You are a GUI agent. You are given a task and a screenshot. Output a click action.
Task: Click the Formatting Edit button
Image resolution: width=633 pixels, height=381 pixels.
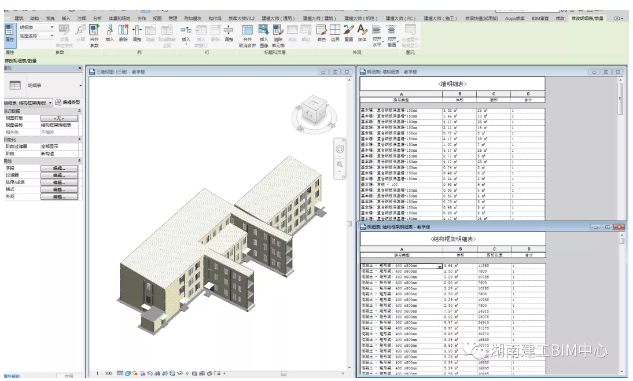[59, 189]
